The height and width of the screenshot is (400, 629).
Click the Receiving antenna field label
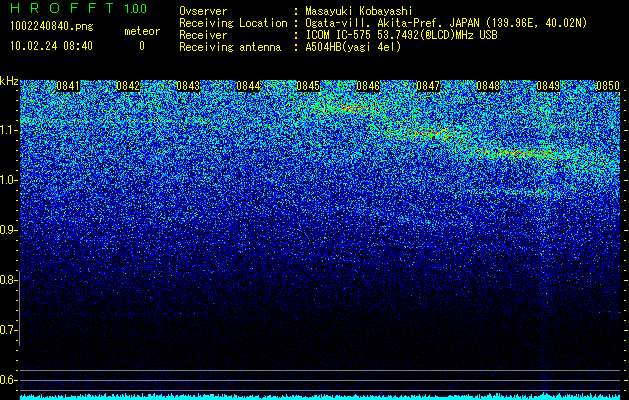pos(230,47)
